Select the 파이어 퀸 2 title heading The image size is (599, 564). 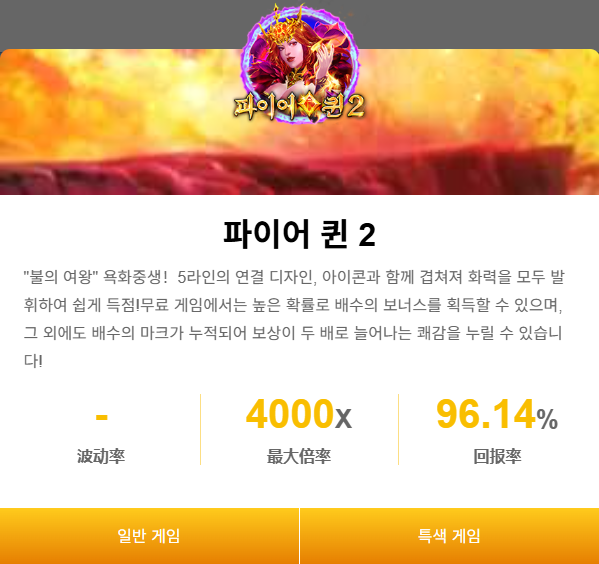300,234
